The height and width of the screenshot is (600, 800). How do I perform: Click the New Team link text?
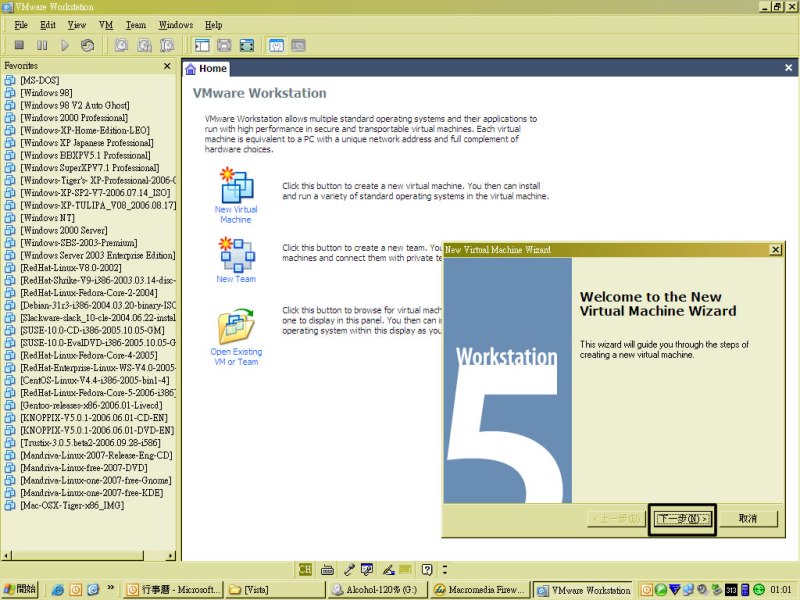(x=236, y=279)
